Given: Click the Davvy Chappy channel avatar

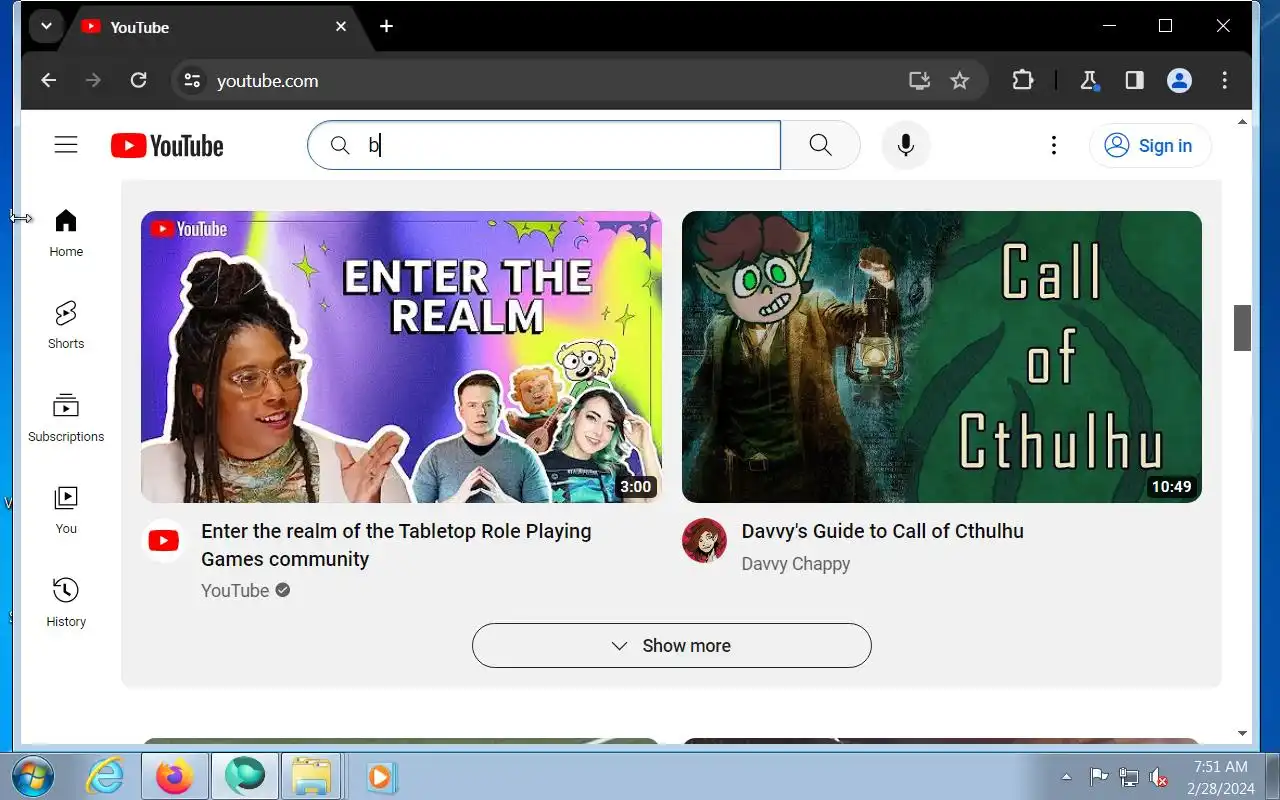Looking at the screenshot, I should tap(704, 541).
